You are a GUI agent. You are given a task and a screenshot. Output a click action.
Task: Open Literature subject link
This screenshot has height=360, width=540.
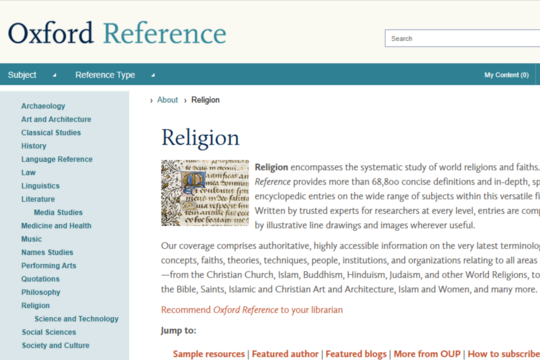point(38,199)
